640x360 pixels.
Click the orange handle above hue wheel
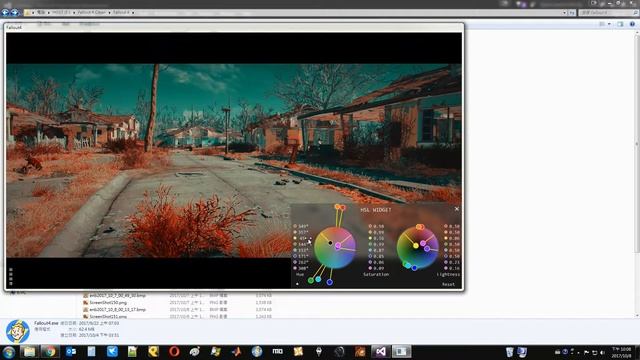pos(338,207)
